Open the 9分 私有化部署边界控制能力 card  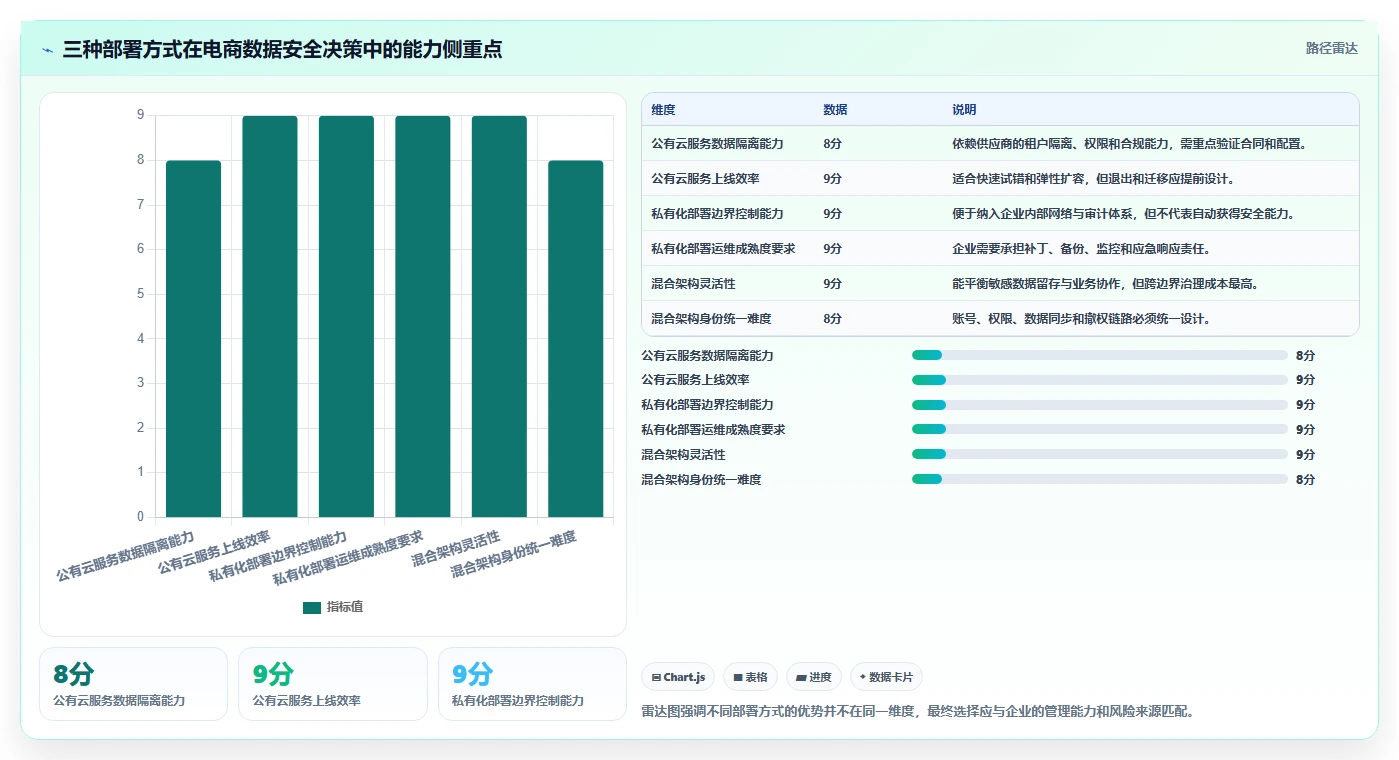click(x=532, y=684)
